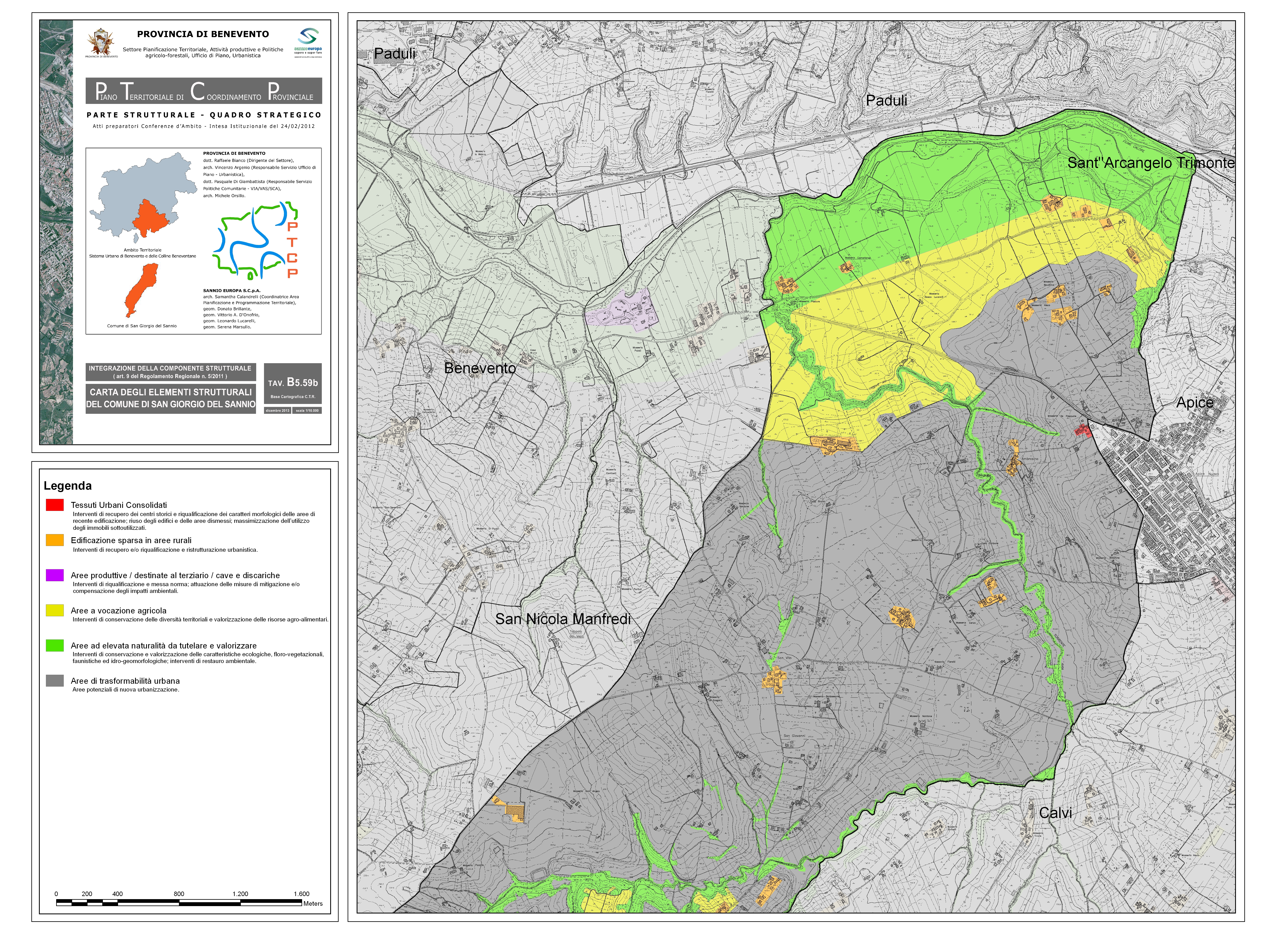Click the "800" mark on the scale bar

pos(179,894)
